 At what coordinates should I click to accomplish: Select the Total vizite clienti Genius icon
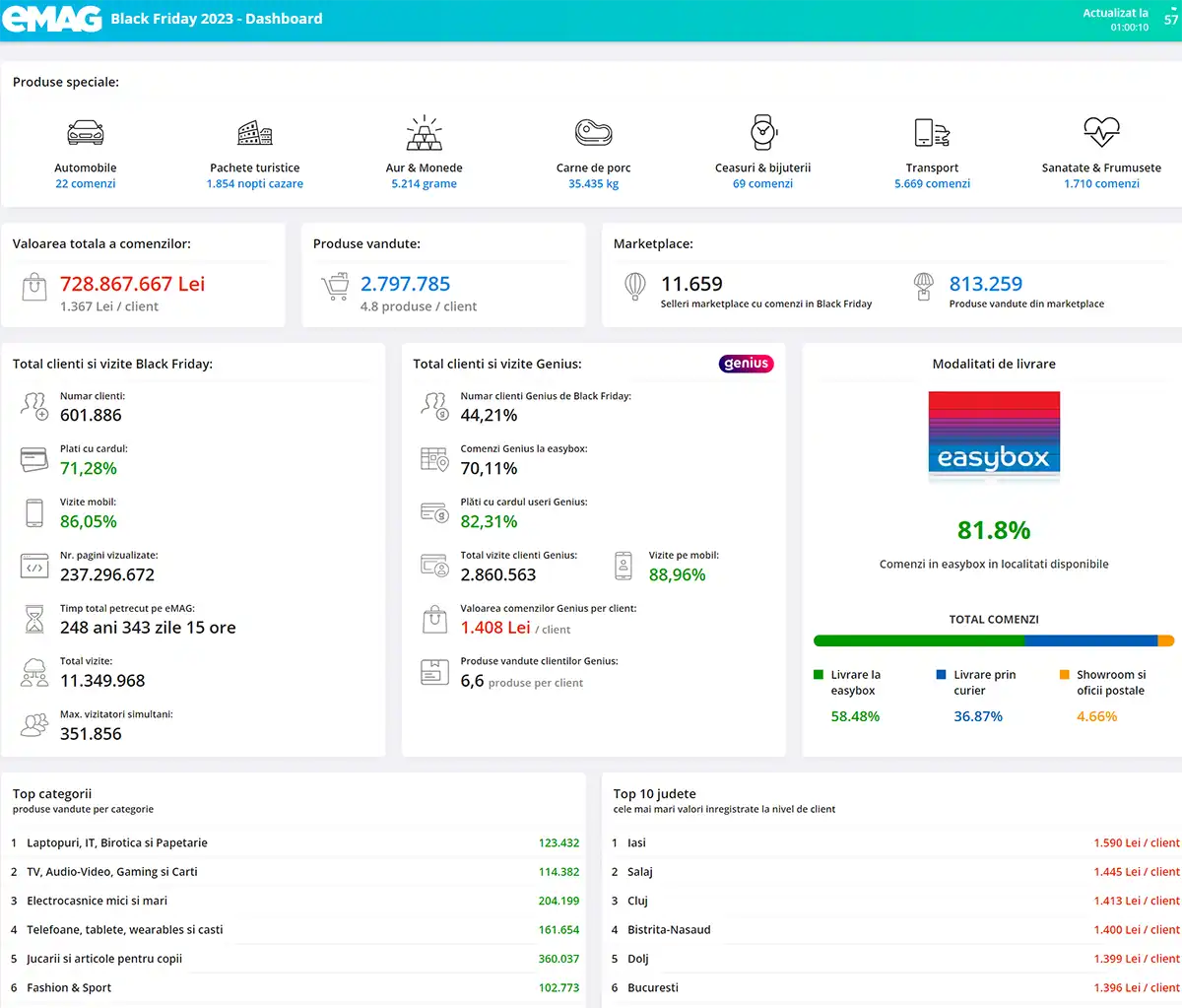point(434,566)
